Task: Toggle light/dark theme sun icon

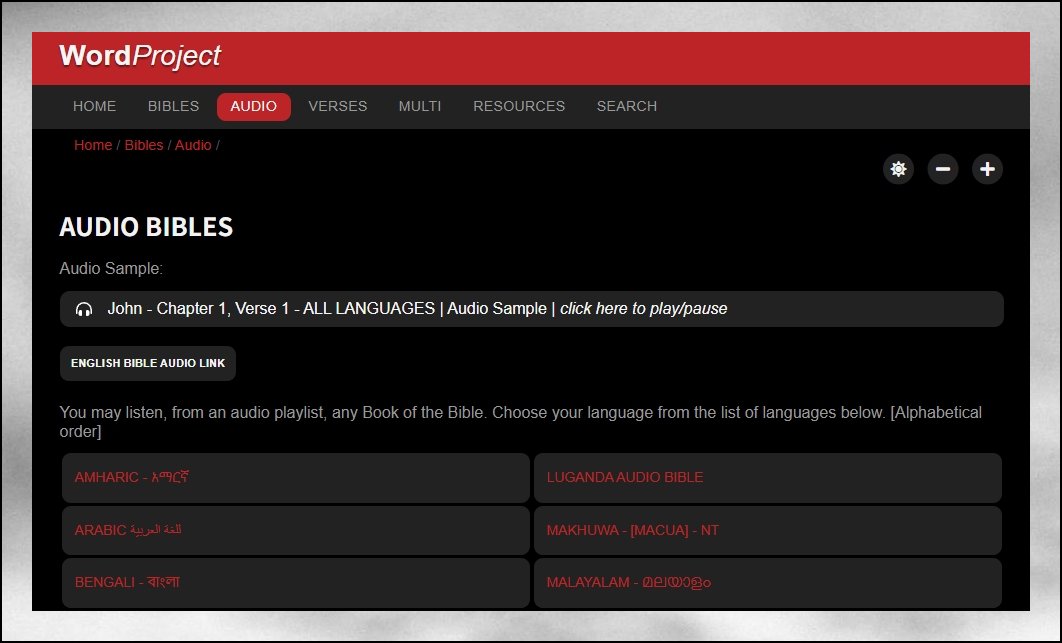Action: (898, 169)
